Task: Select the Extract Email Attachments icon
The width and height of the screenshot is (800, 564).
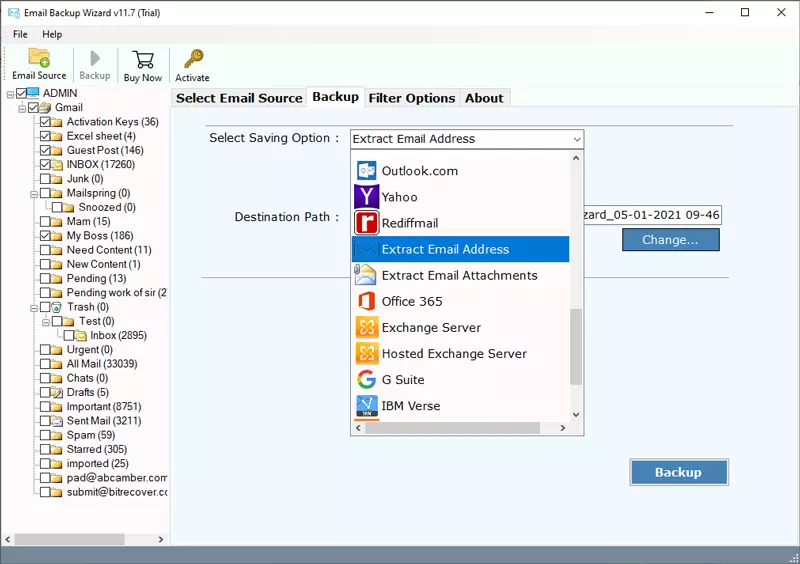Action: click(x=365, y=275)
